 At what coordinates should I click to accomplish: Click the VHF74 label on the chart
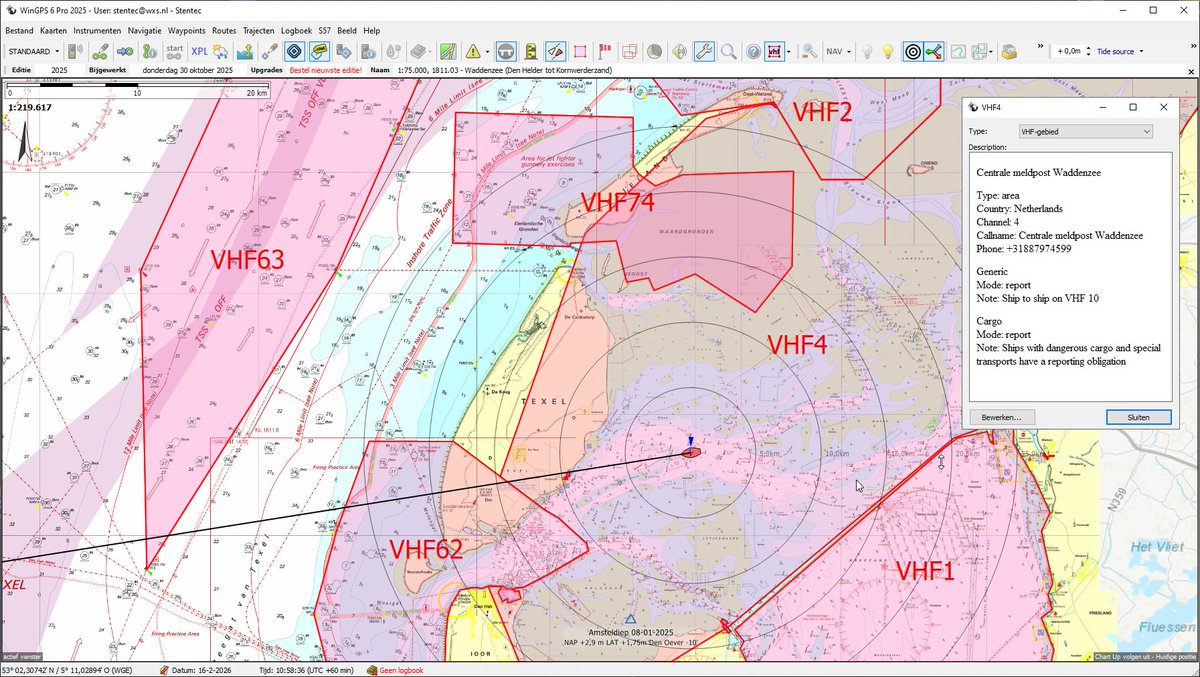617,202
